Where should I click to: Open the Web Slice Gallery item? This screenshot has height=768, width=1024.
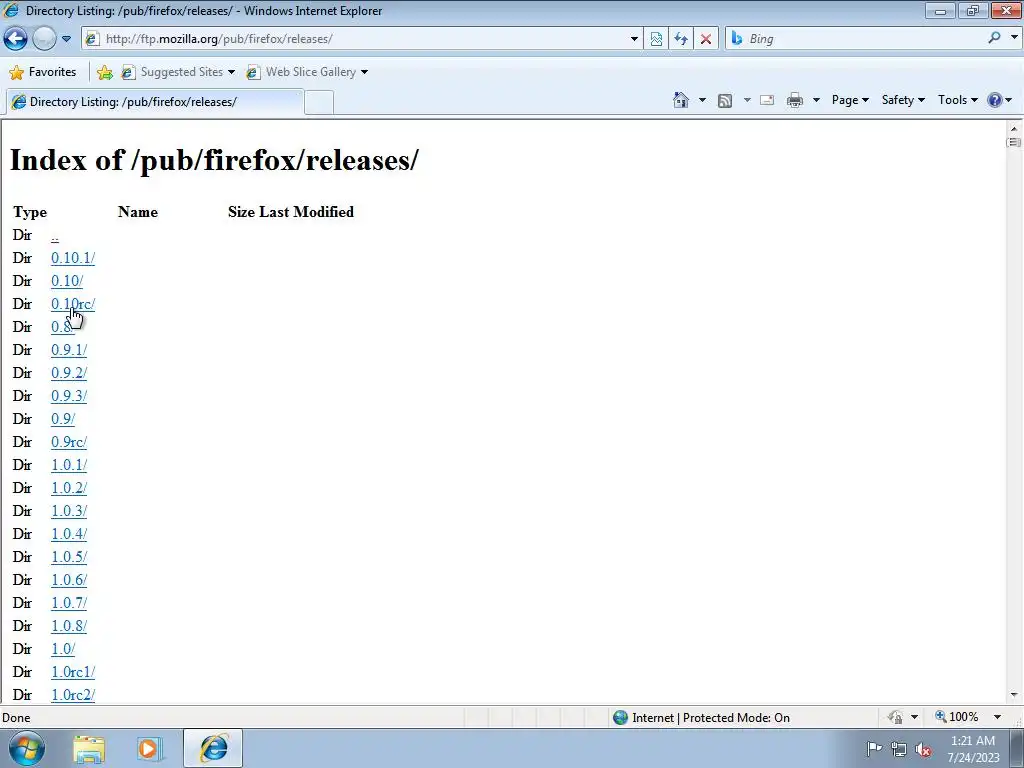point(307,72)
